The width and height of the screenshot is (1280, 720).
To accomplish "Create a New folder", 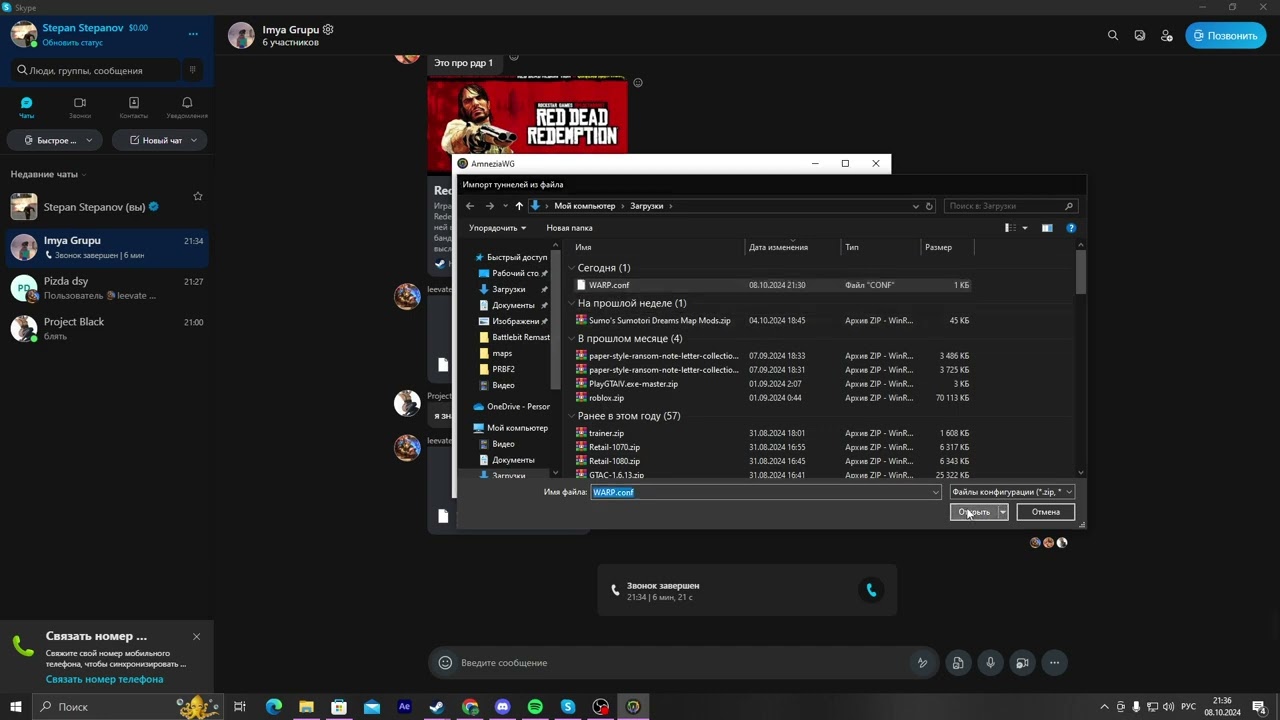I will [569, 228].
